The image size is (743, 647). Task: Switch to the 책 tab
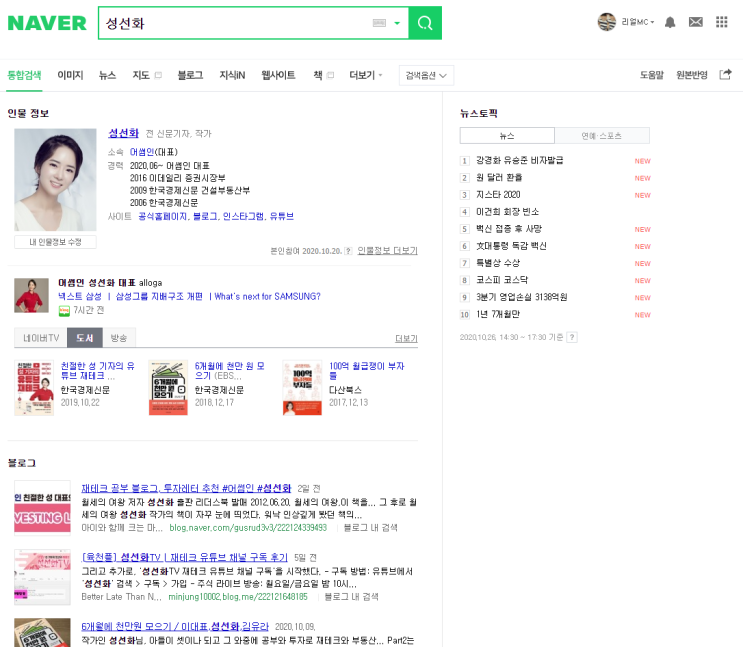317,75
